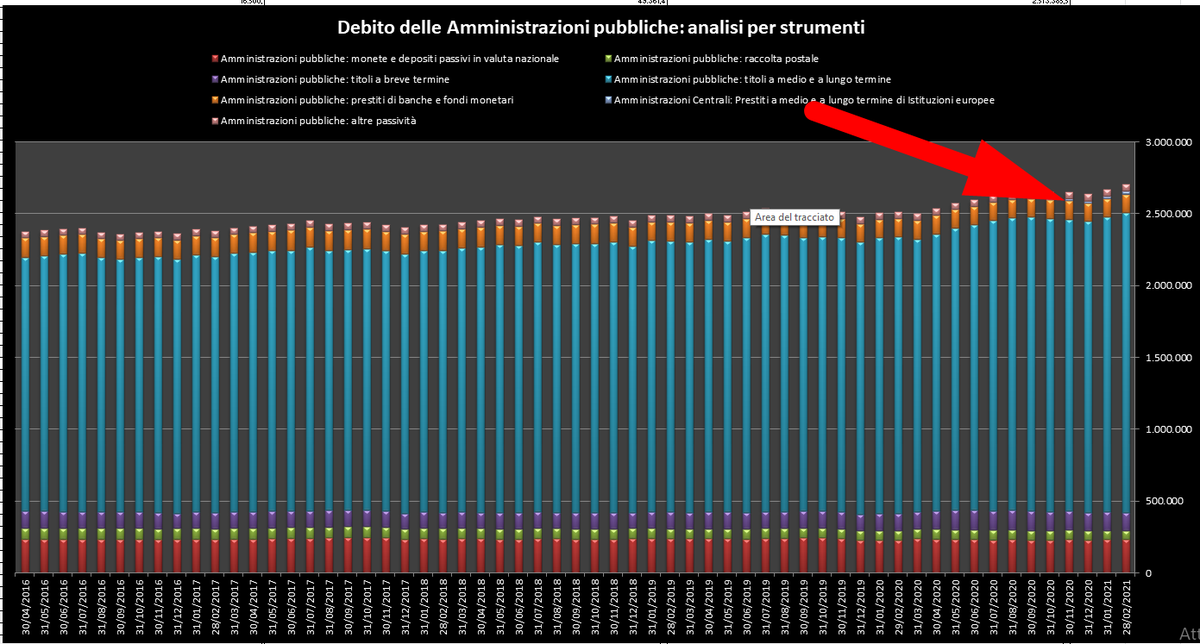
Task: Click the date label 30/09/2017
Action: pos(350,608)
